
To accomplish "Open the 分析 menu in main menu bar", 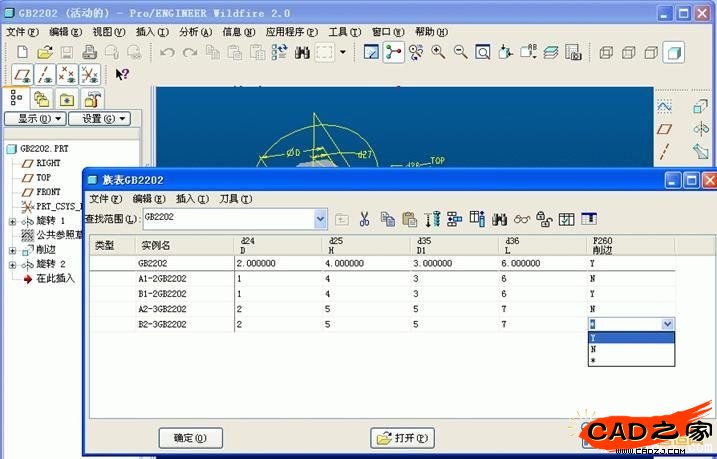I will [195, 32].
